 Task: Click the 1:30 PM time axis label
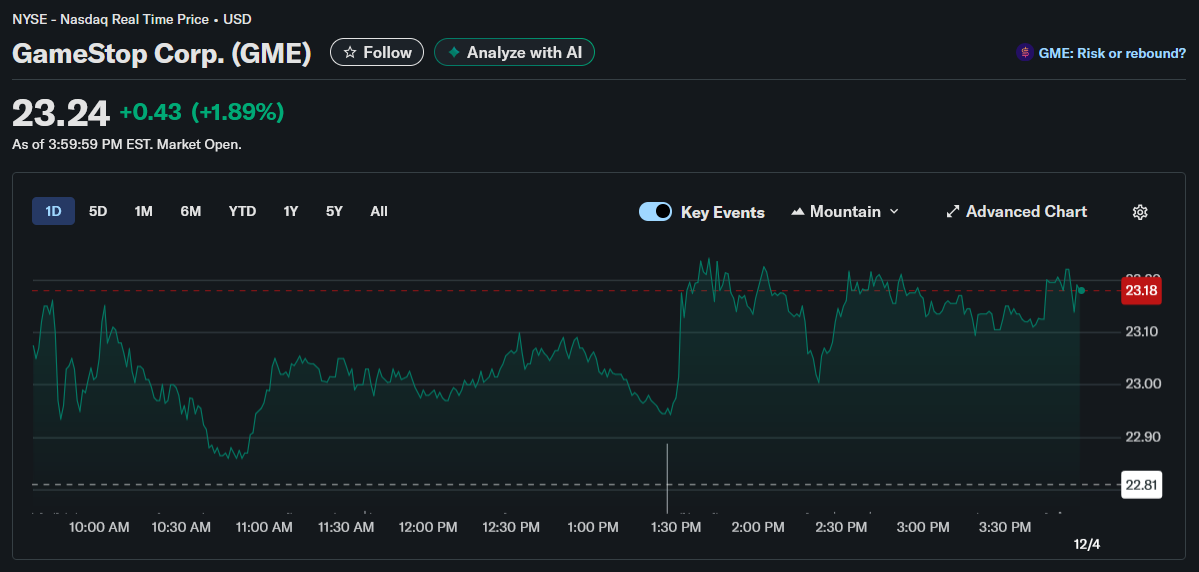coord(674,528)
